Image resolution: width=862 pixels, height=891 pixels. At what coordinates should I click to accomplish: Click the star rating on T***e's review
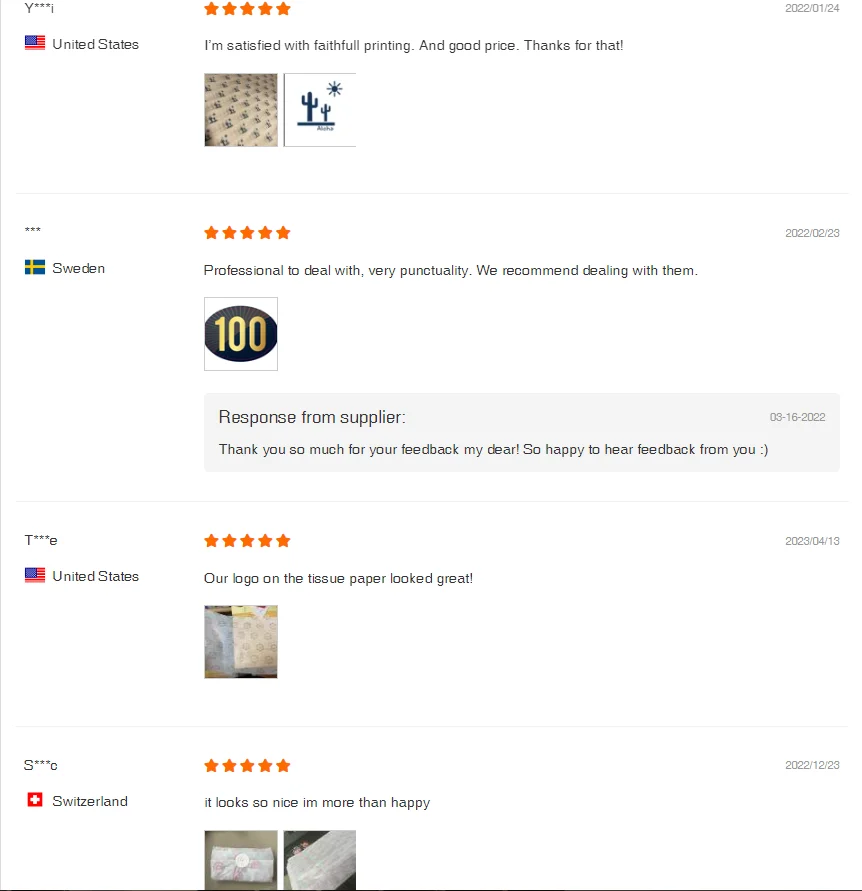click(247, 541)
